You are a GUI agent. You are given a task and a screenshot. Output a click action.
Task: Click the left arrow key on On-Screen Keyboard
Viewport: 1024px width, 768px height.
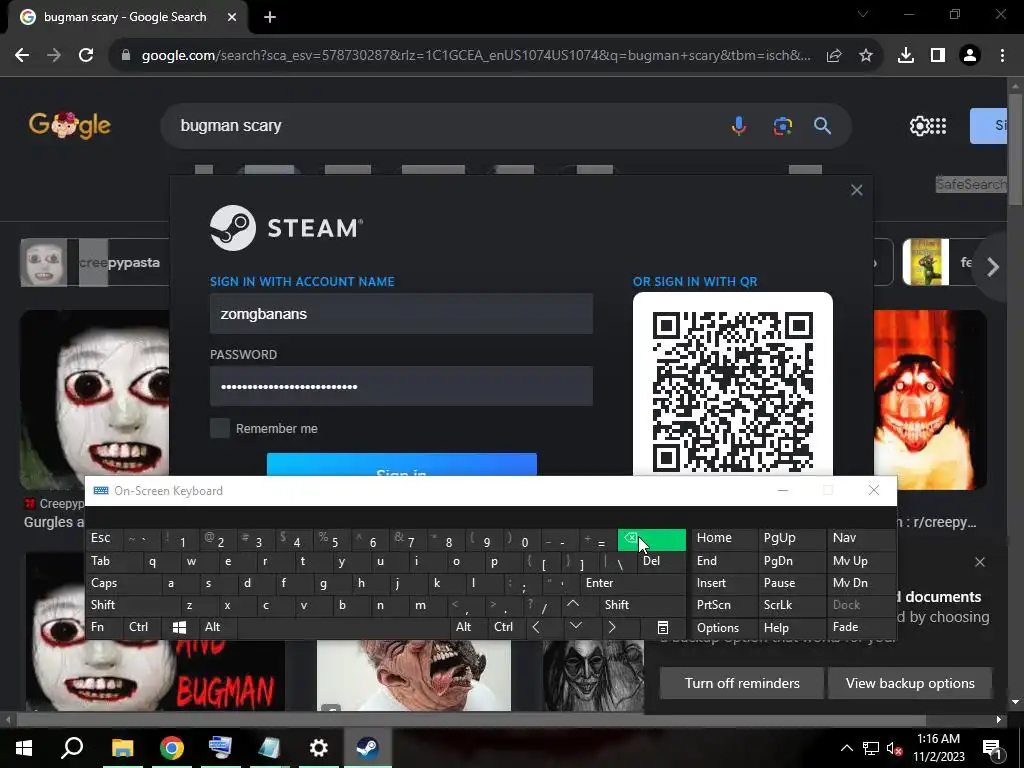(536, 628)
